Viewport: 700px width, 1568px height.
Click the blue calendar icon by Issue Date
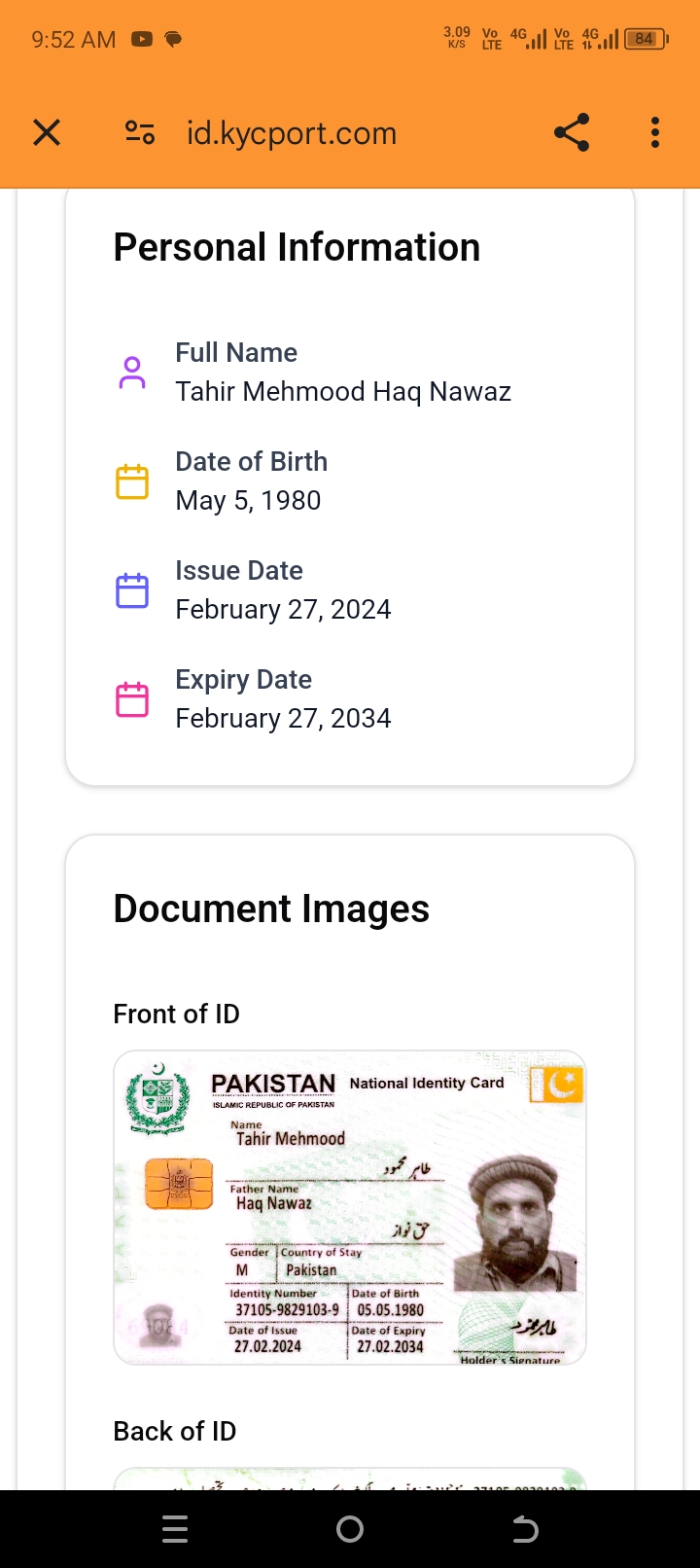(x=132, y=590)
